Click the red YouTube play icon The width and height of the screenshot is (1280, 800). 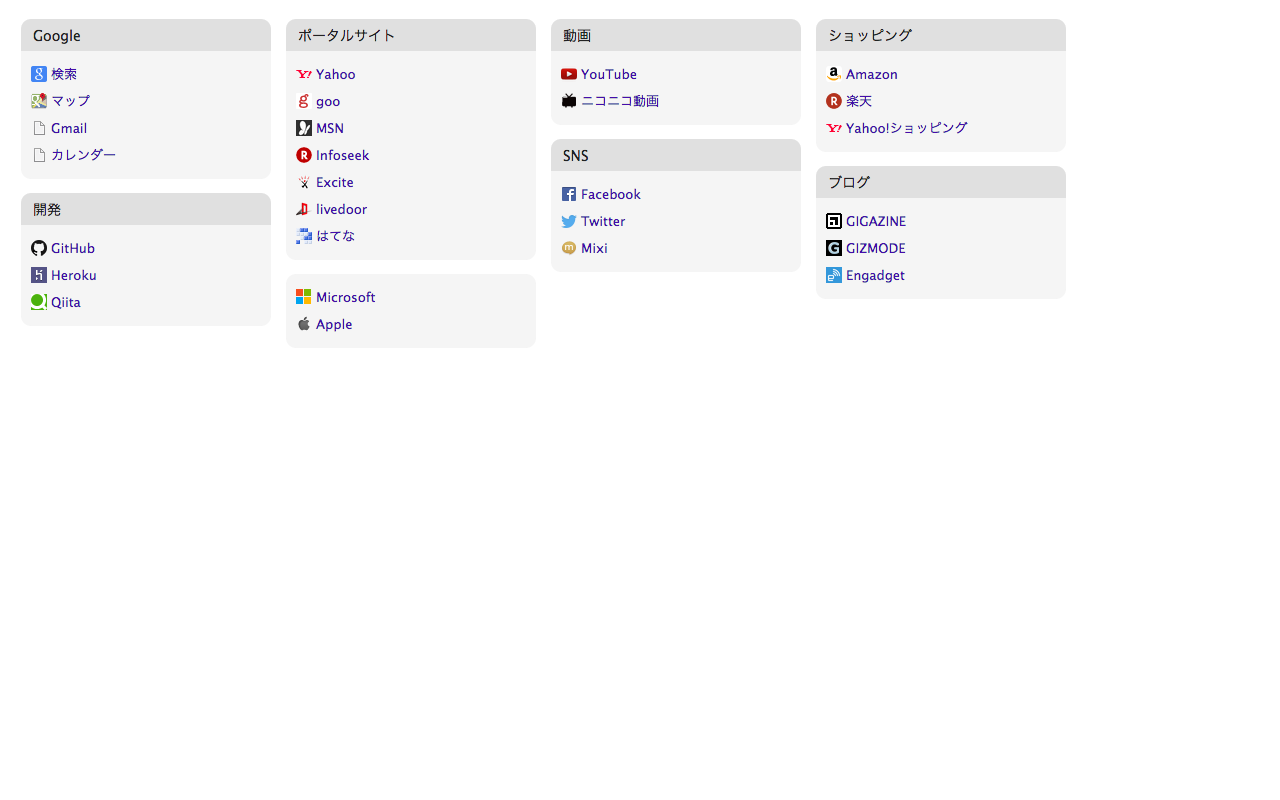pyautogui.click(x=569, y=74)
